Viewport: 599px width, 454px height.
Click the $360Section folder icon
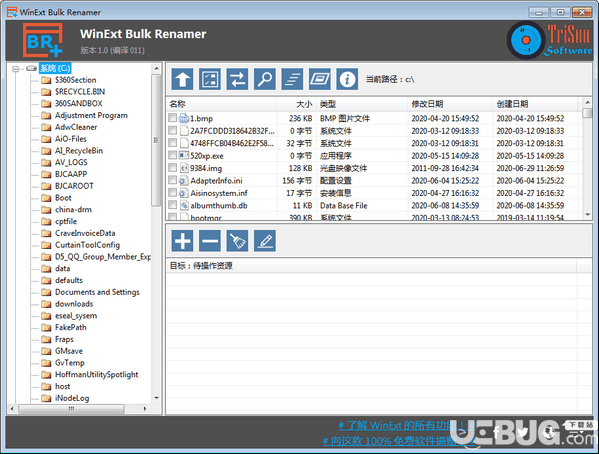tap(46, 80)
